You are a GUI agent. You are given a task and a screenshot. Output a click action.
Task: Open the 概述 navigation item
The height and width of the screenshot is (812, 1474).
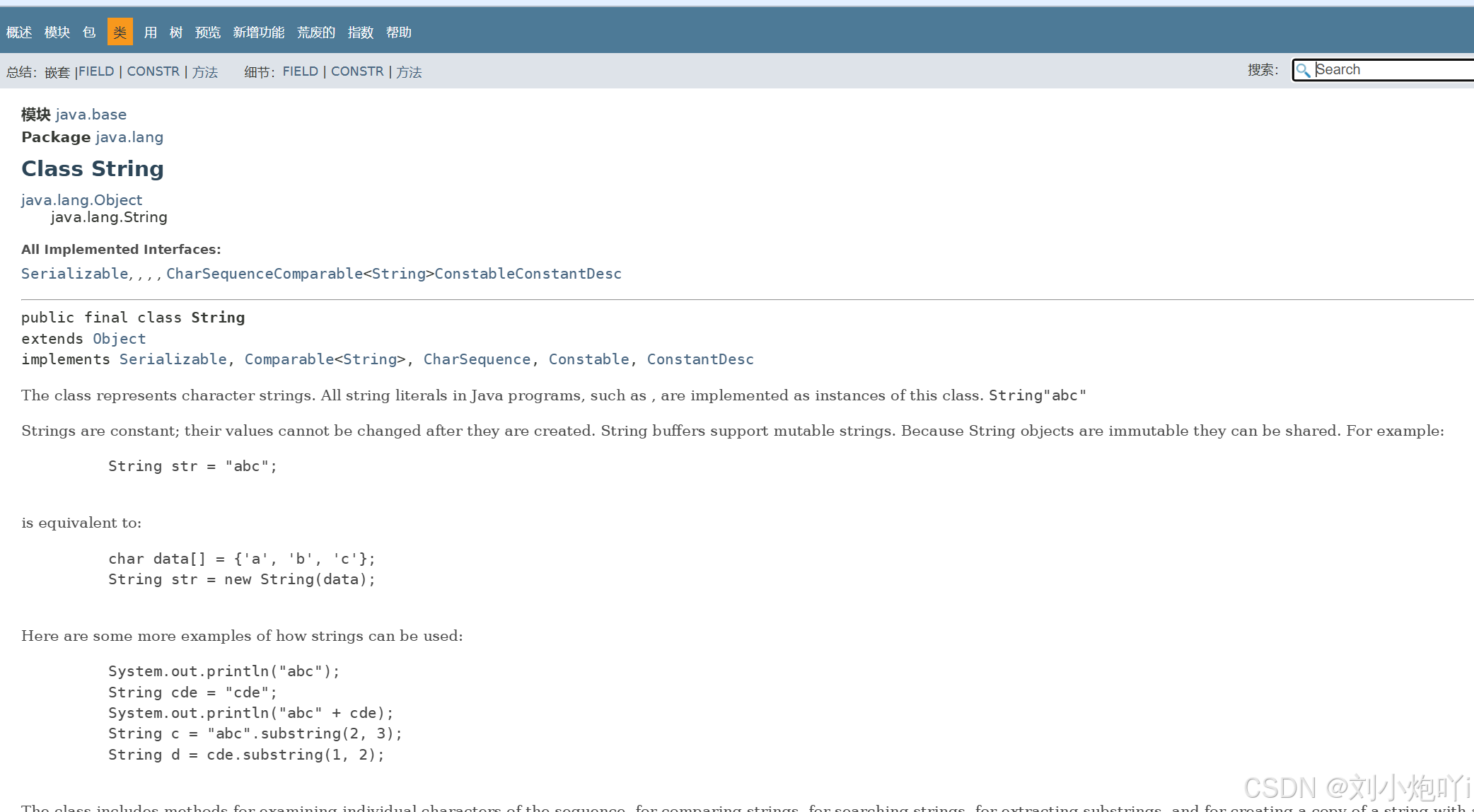point(18,32)
